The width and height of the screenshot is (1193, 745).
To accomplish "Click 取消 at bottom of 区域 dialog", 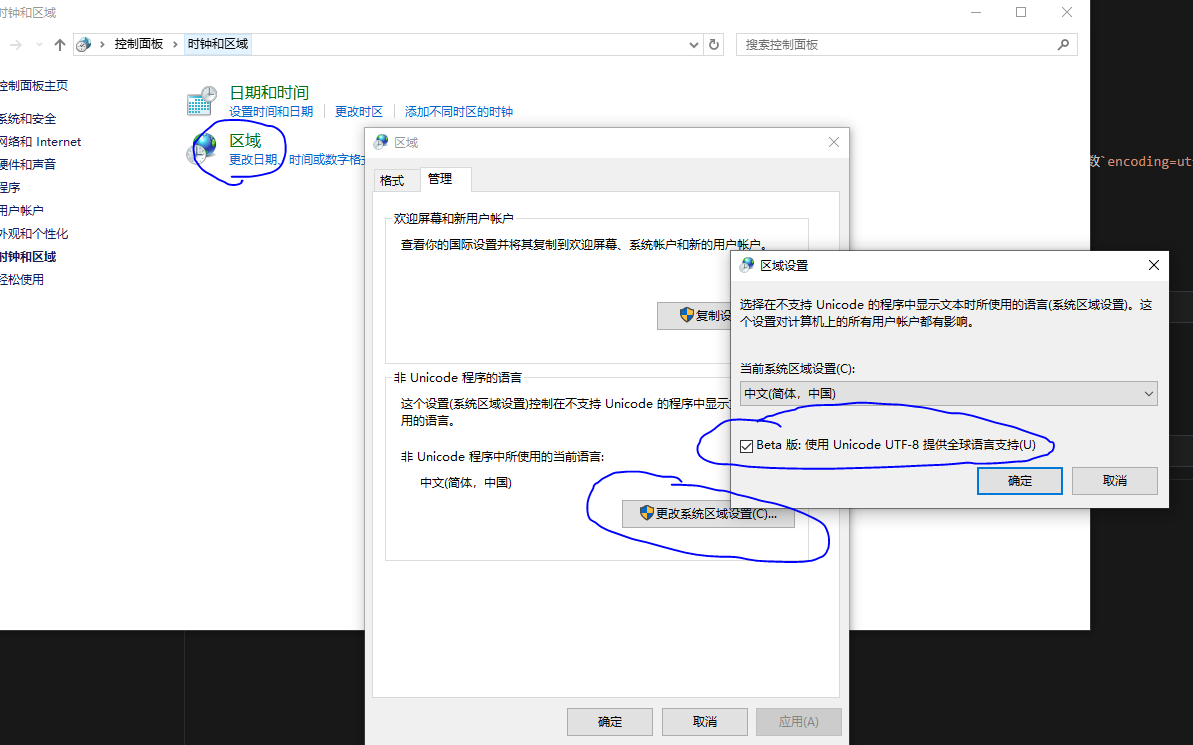I will click(x=705, y=721).
